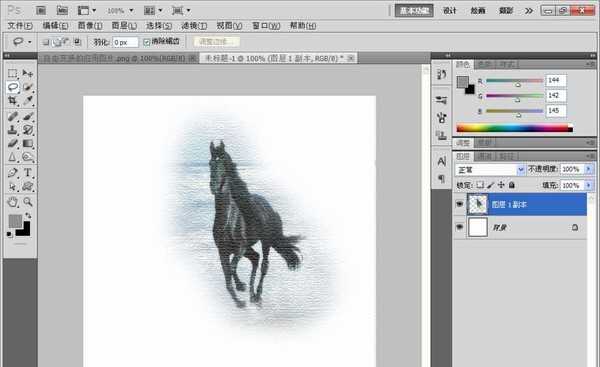Expand the fill 100% slider arrow
This screenshot has width=600, height=367.
click(589, 185)
